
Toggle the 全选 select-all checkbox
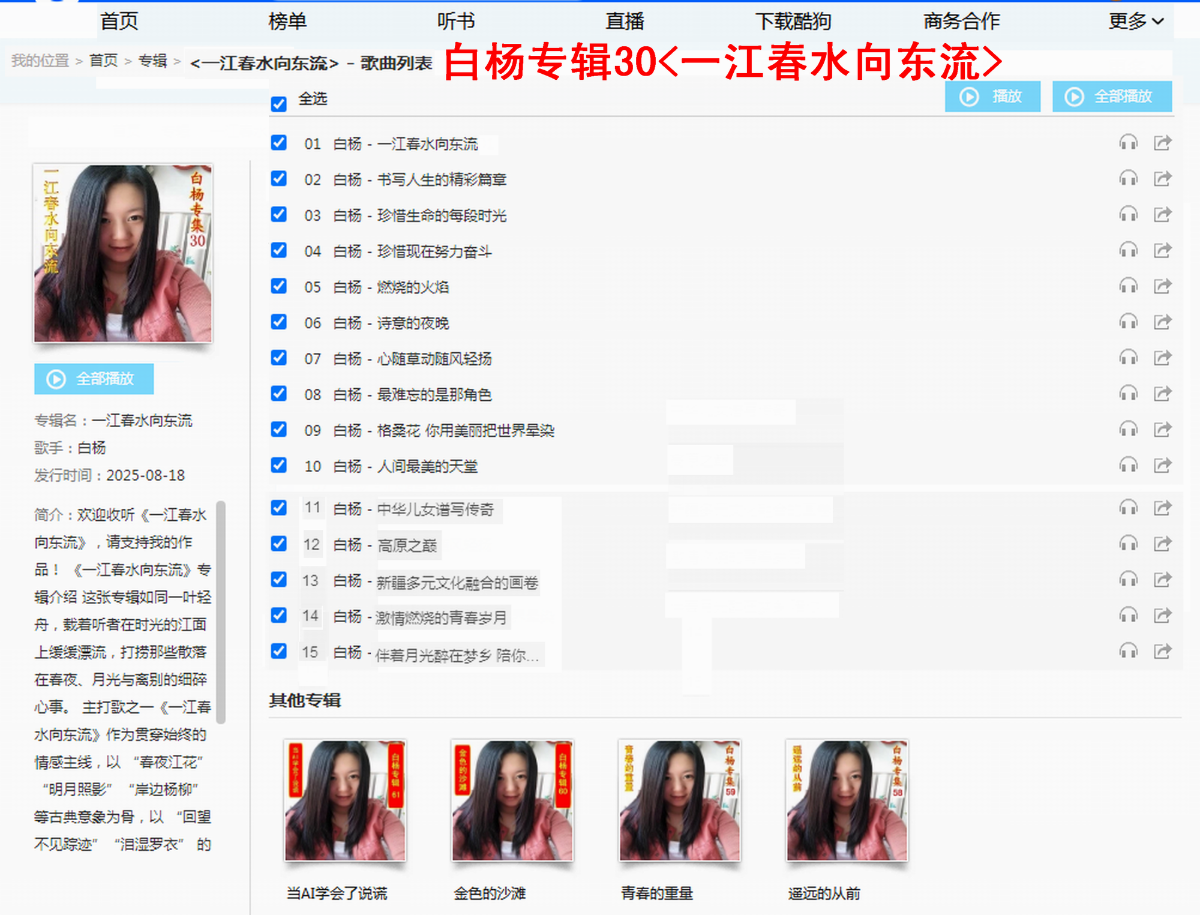click(279, 103)
